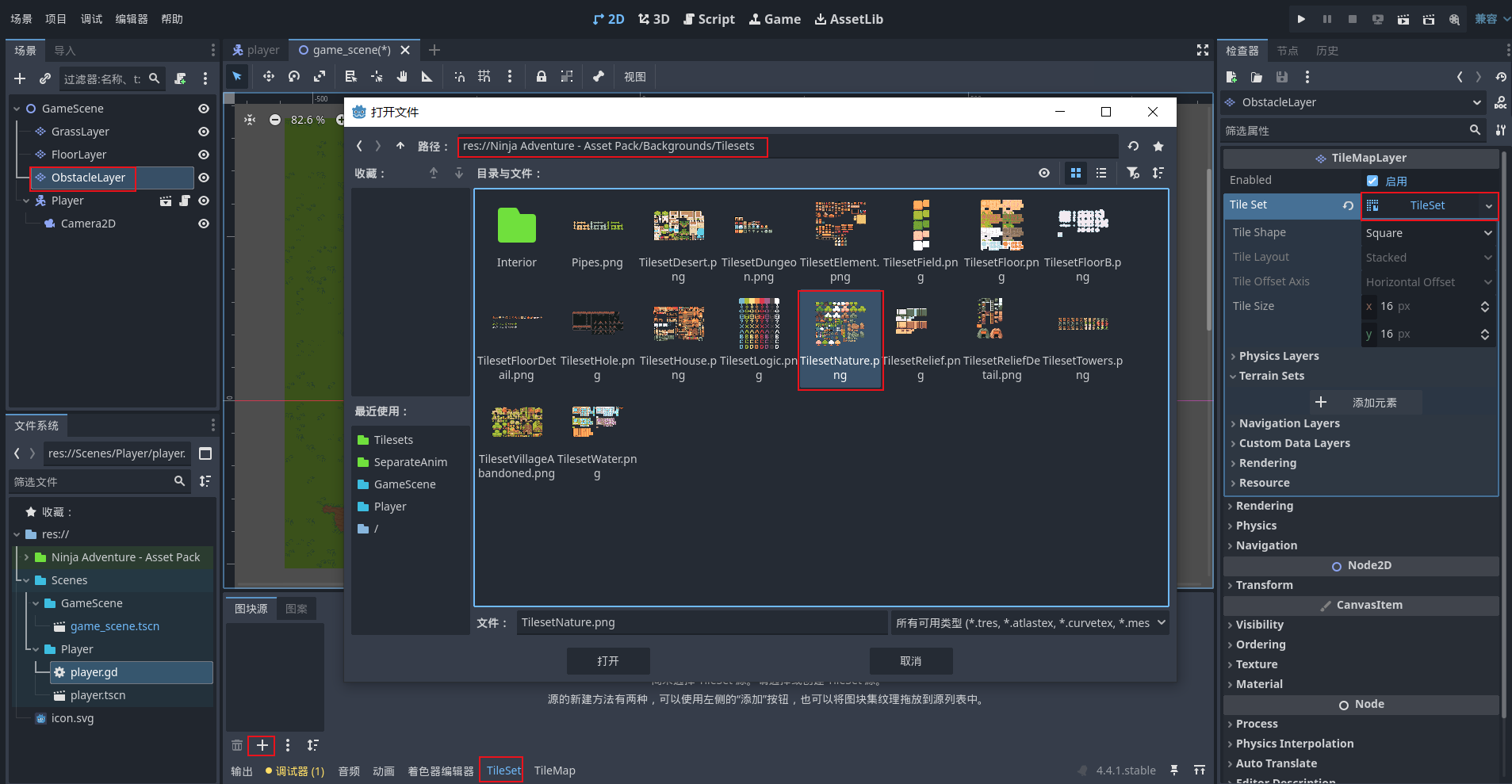Toggle Camera2D visibility eye
This screenshot has height=784, width=1512.
[204, 224]
